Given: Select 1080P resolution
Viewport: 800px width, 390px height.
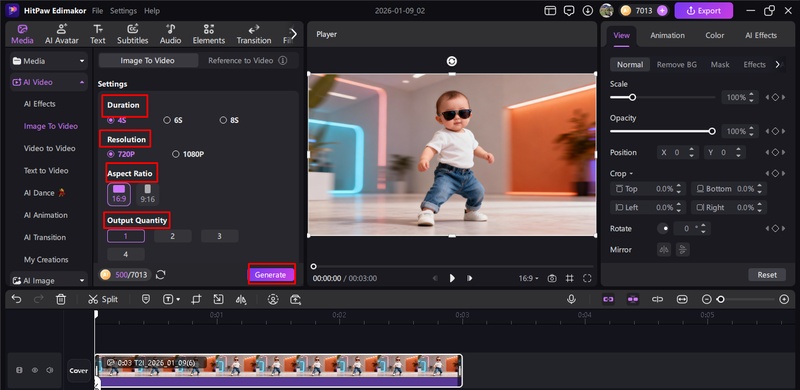Looking at the screenshot, I should pyautogui.click(x=188, y=154).
